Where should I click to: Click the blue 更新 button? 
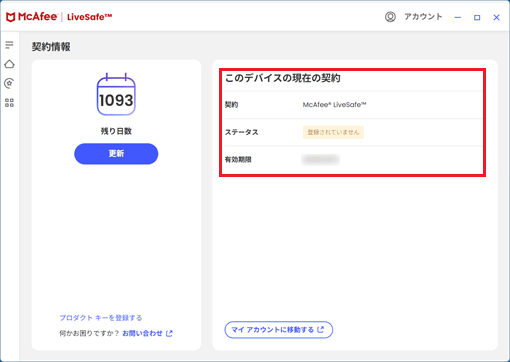[116, 154]
